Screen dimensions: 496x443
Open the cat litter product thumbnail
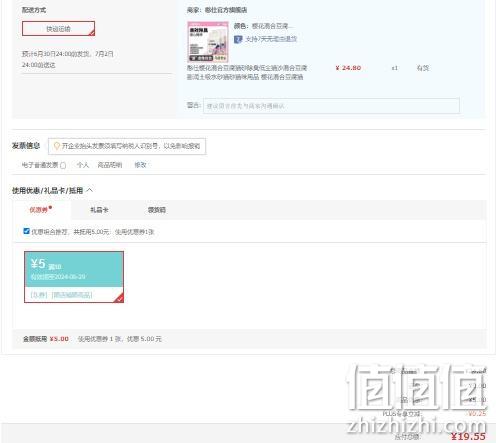pyautogui.click(x=208, y=42)
